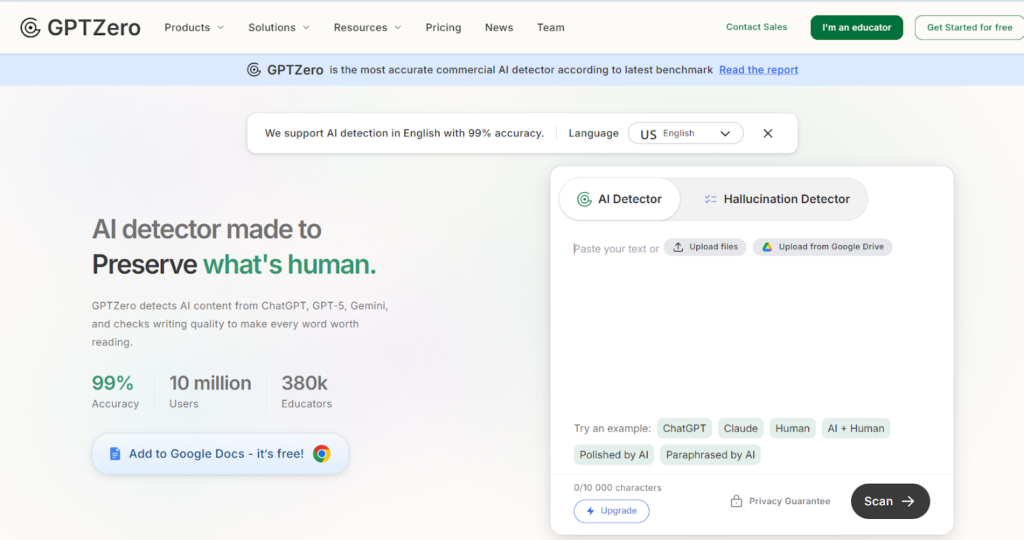Click the Chrome icon on Google Docs button
This screenshot has height=540, width=1024.
[x=321, y=454]
